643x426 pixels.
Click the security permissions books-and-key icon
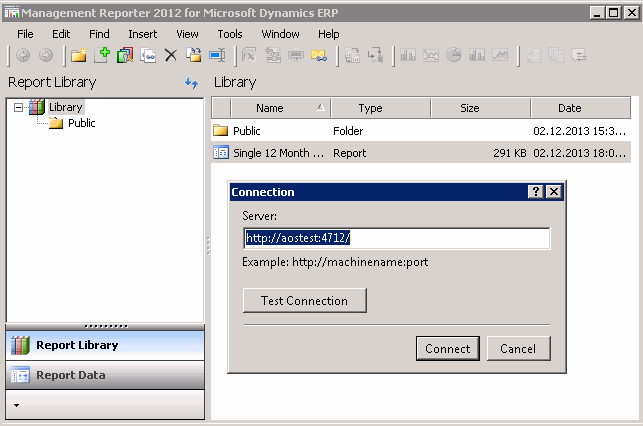[x=125, y=55]
